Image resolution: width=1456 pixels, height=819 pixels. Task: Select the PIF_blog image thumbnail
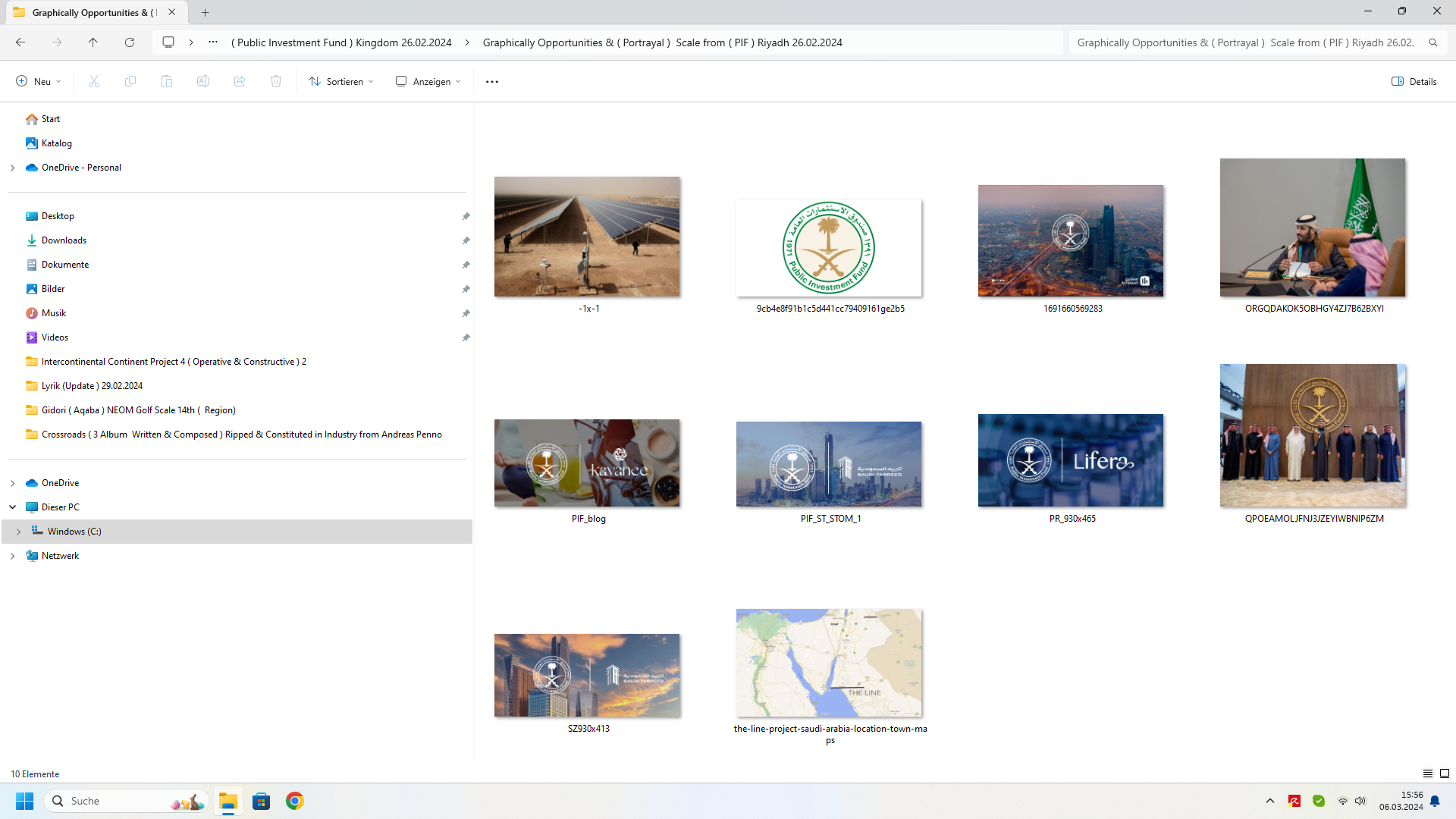click(587, 463)
